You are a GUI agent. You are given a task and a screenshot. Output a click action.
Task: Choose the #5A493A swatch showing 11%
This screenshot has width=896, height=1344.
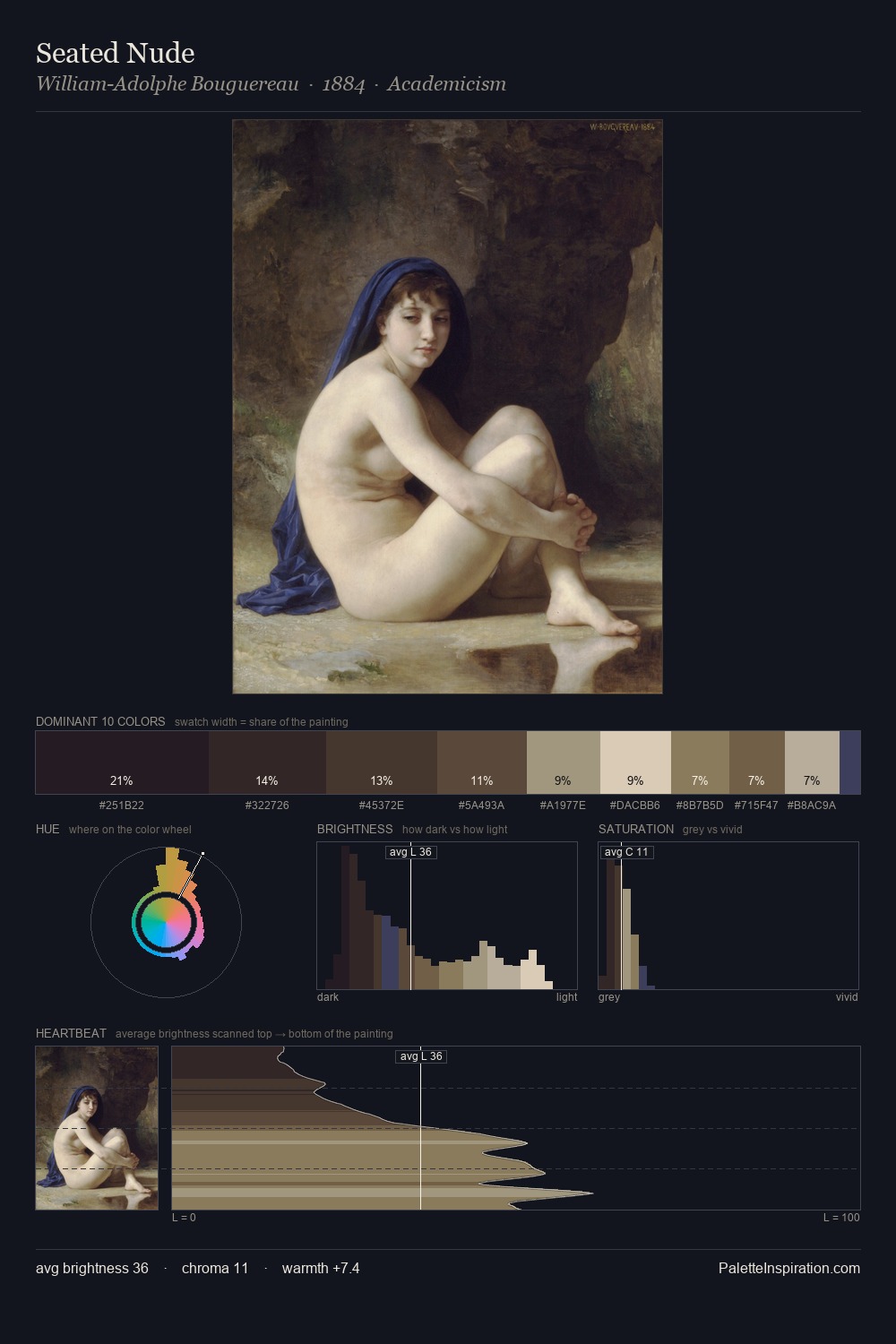(x=482, y=762)
